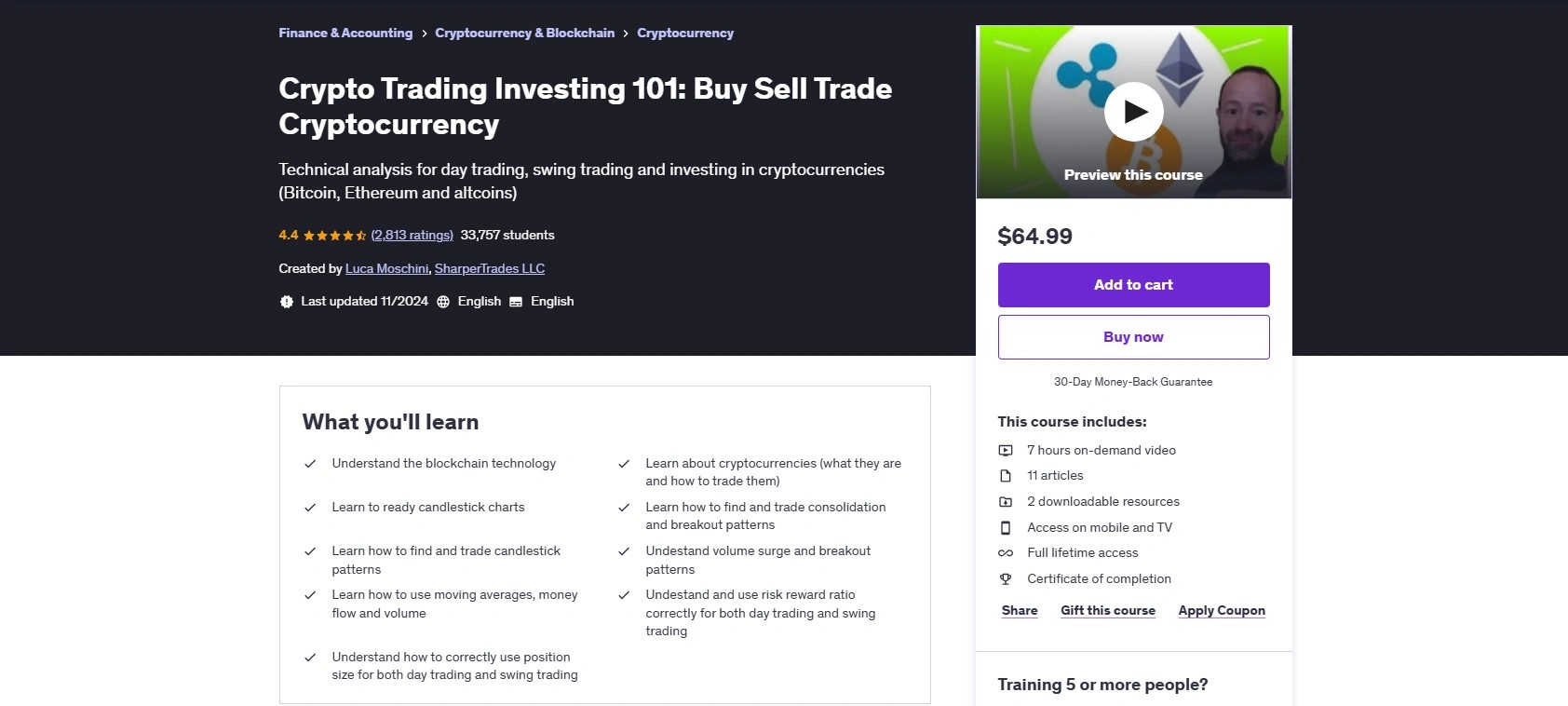
Task: Click the certificate trophy icon
Action: click(1006, 579)
